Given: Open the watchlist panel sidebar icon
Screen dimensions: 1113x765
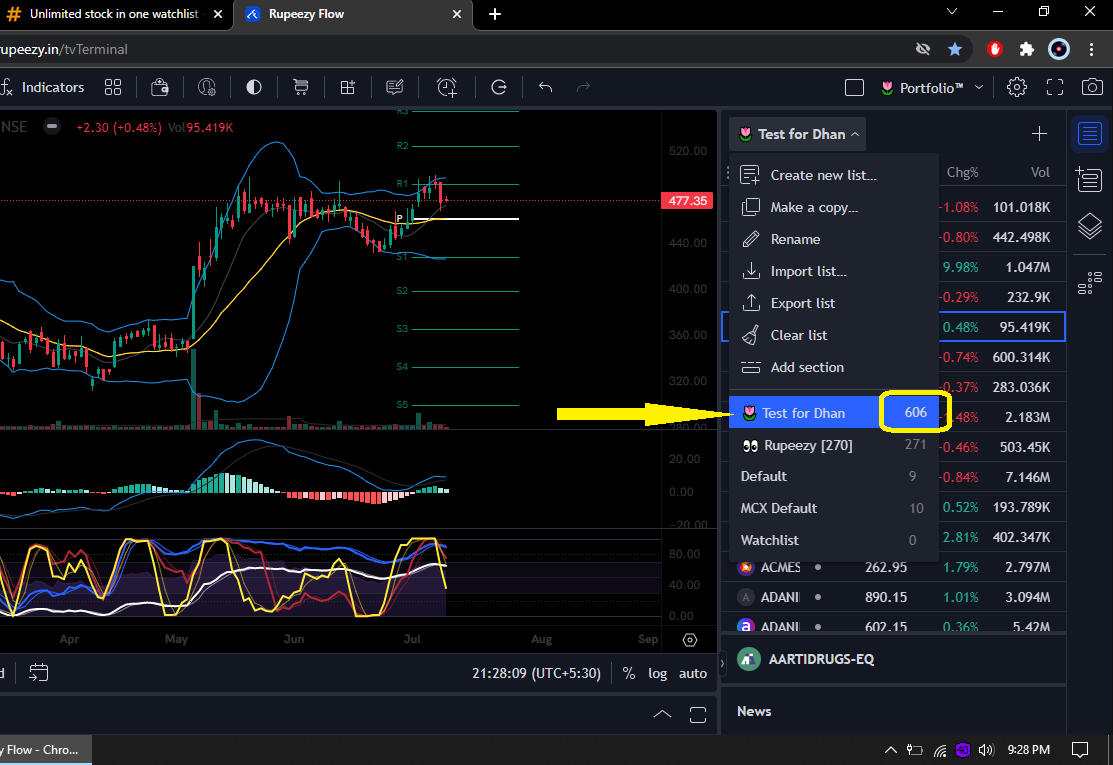Looking at the screenshot, I should pyautogui.click(x=1090, y=133).
